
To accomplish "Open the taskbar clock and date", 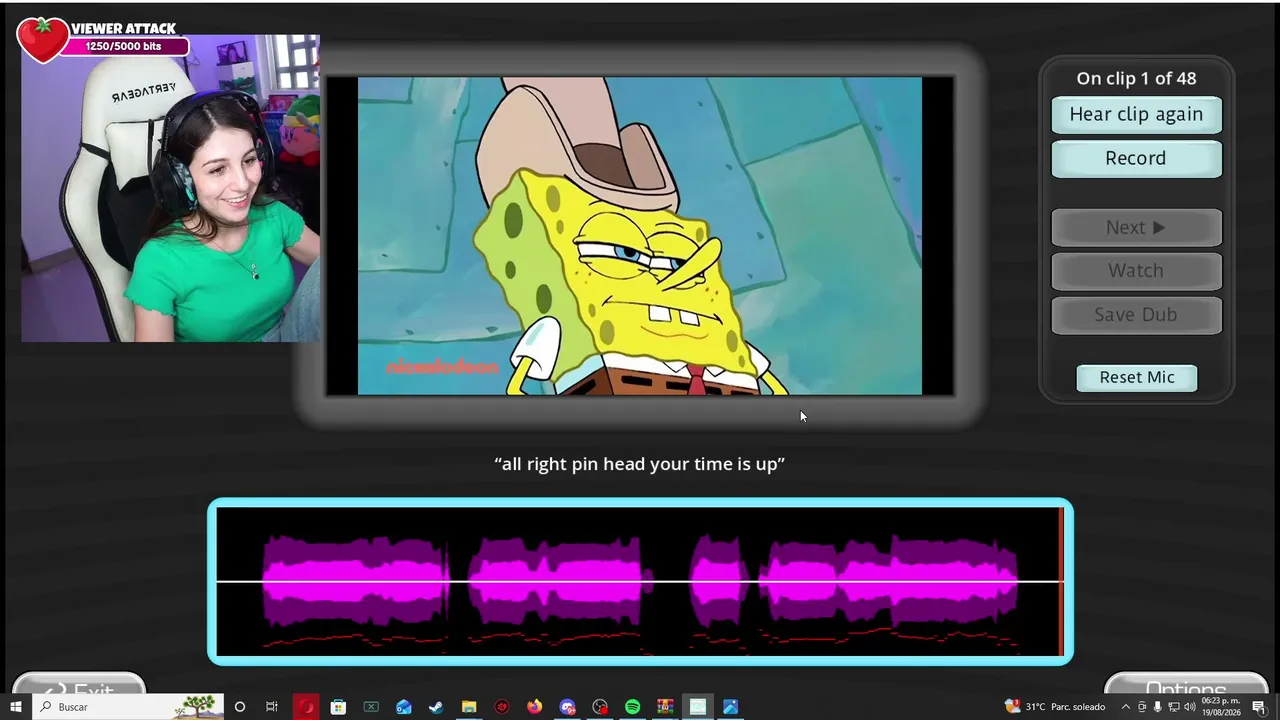I will pos(1221,707).
